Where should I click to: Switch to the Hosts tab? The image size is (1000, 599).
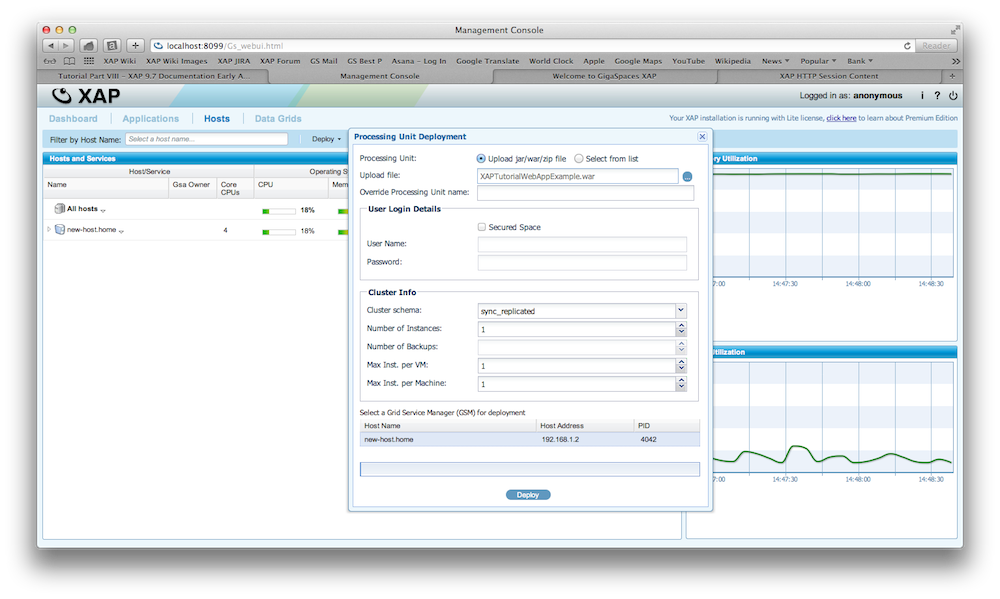(217, 119)
